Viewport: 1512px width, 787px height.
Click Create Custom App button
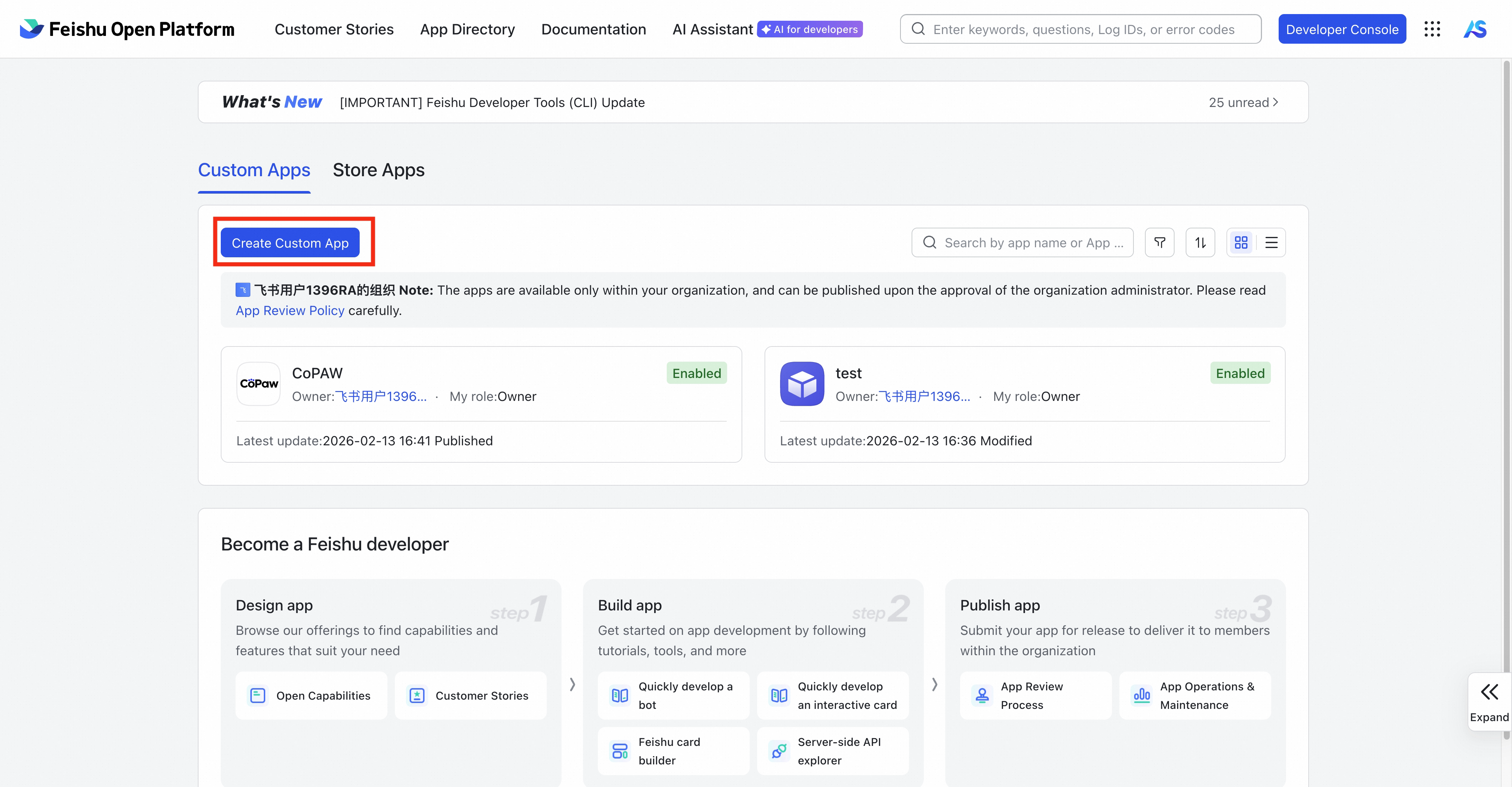(290, 243)
